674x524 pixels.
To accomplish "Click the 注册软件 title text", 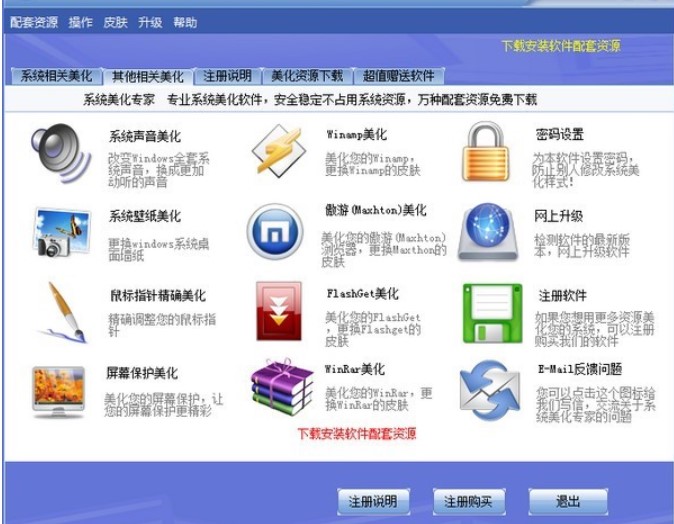I will point(563,295).
